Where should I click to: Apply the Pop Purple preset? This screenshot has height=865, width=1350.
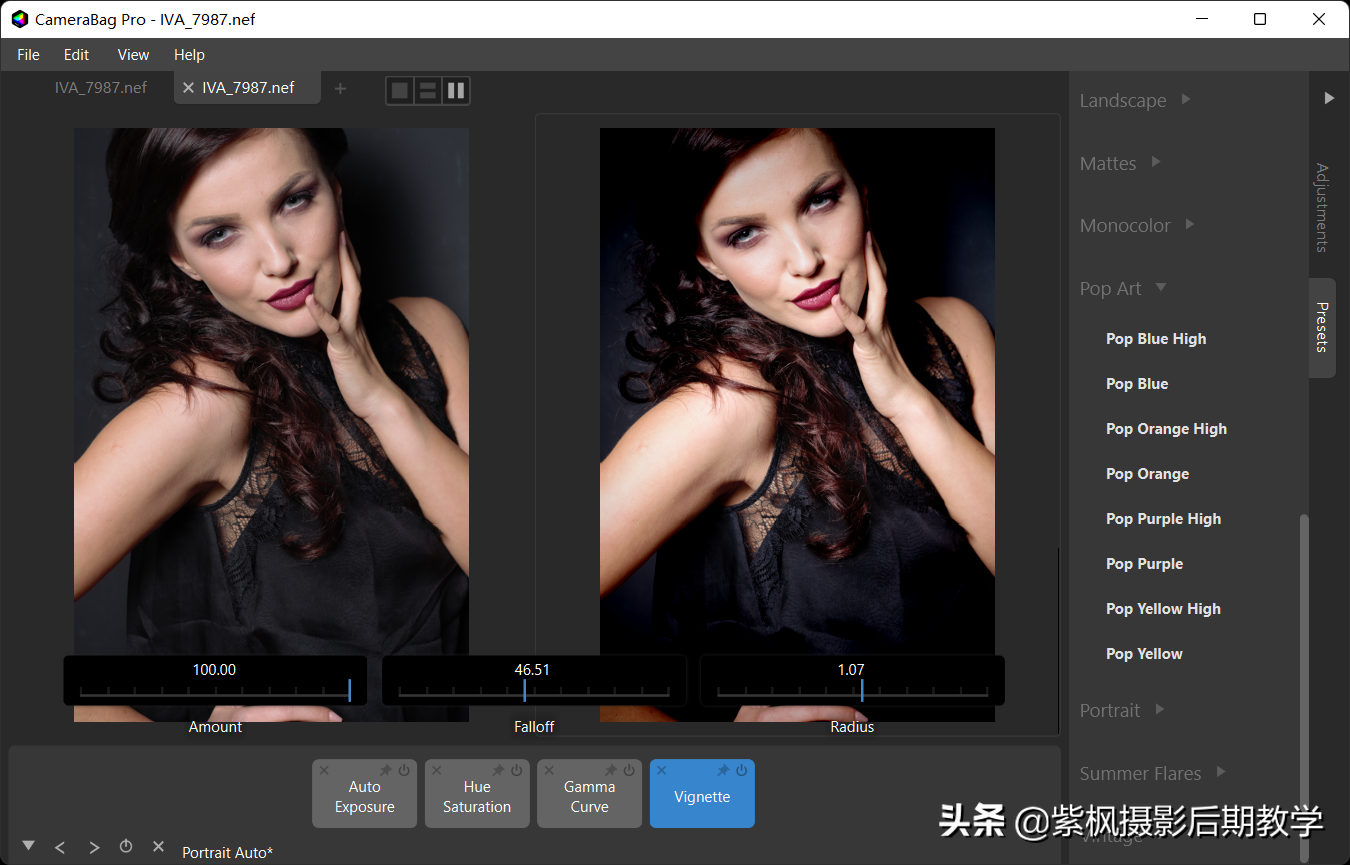click(1144, 564)
